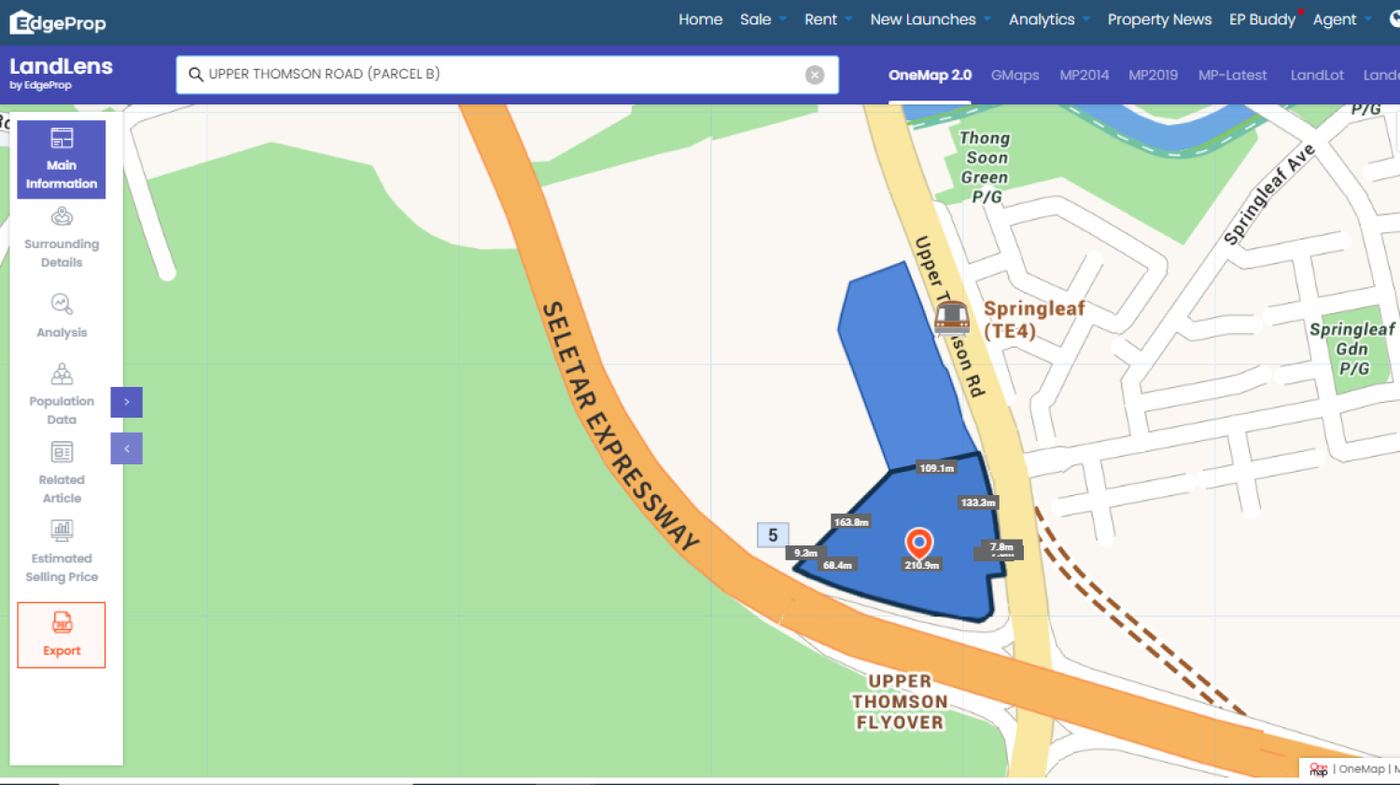Click the number 5 route marker
Image resolution: width=1400 pixels, height=785 pixels.
773,535
